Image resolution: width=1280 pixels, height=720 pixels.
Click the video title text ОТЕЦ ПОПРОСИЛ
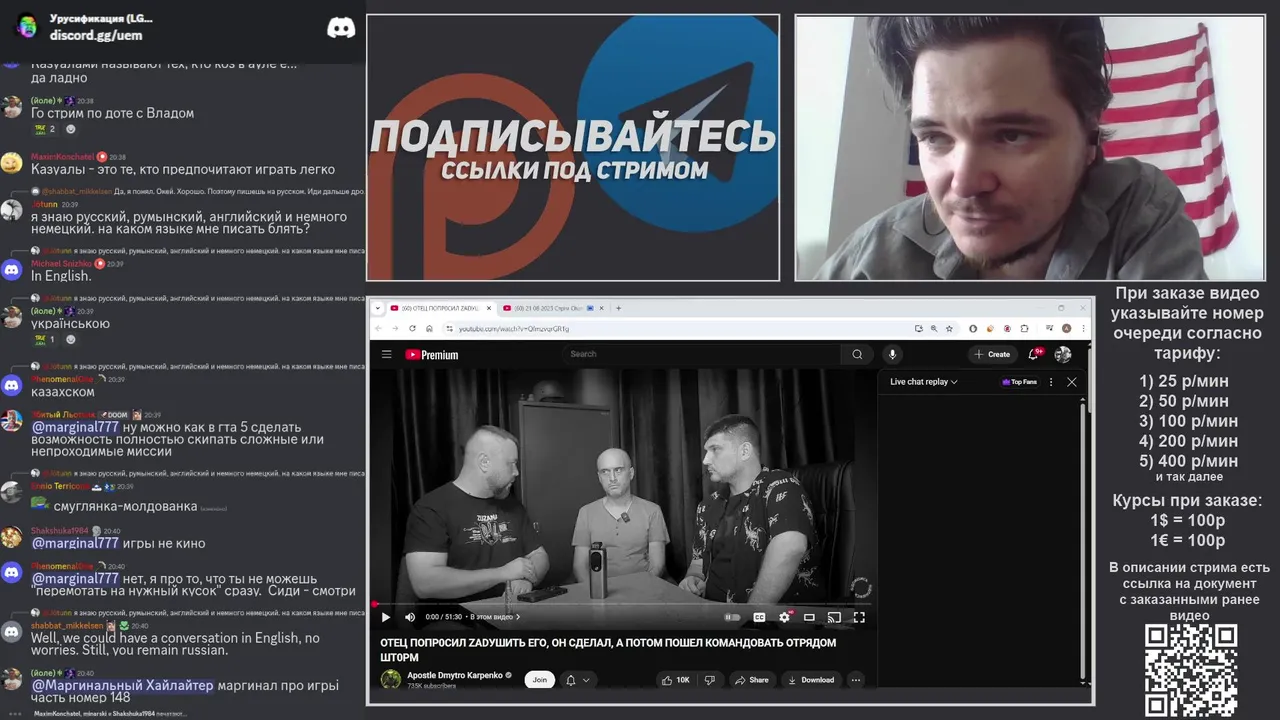(608, 650)
